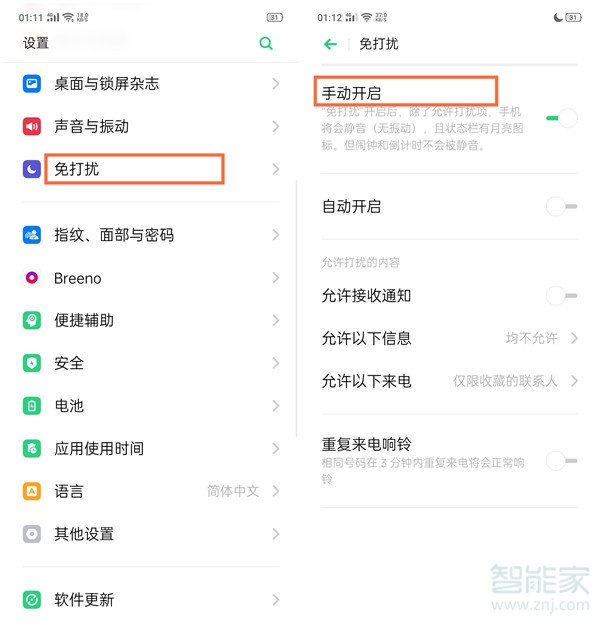Tap the blue 指纹、面部与密码 icon
Screen dimensions: 600x624
point(32,235)
